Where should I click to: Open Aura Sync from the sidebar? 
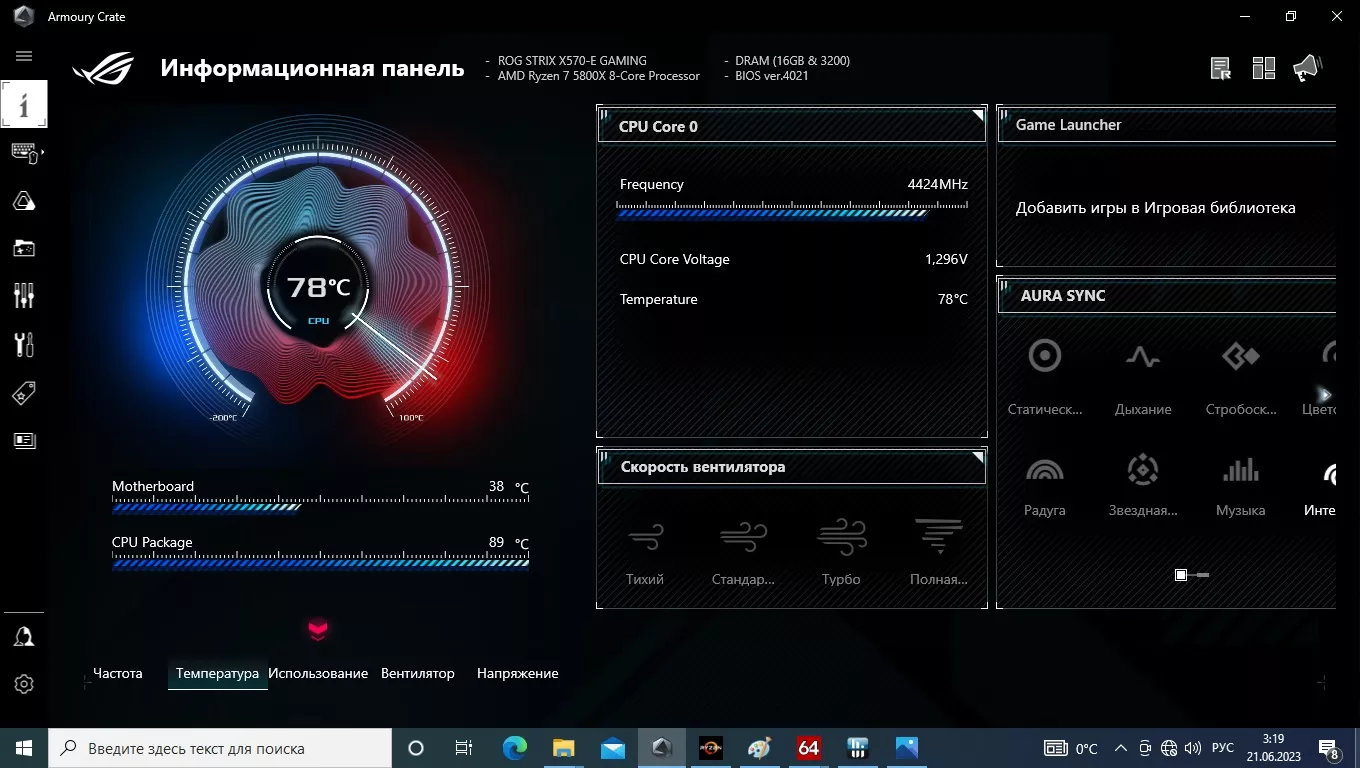24,202
